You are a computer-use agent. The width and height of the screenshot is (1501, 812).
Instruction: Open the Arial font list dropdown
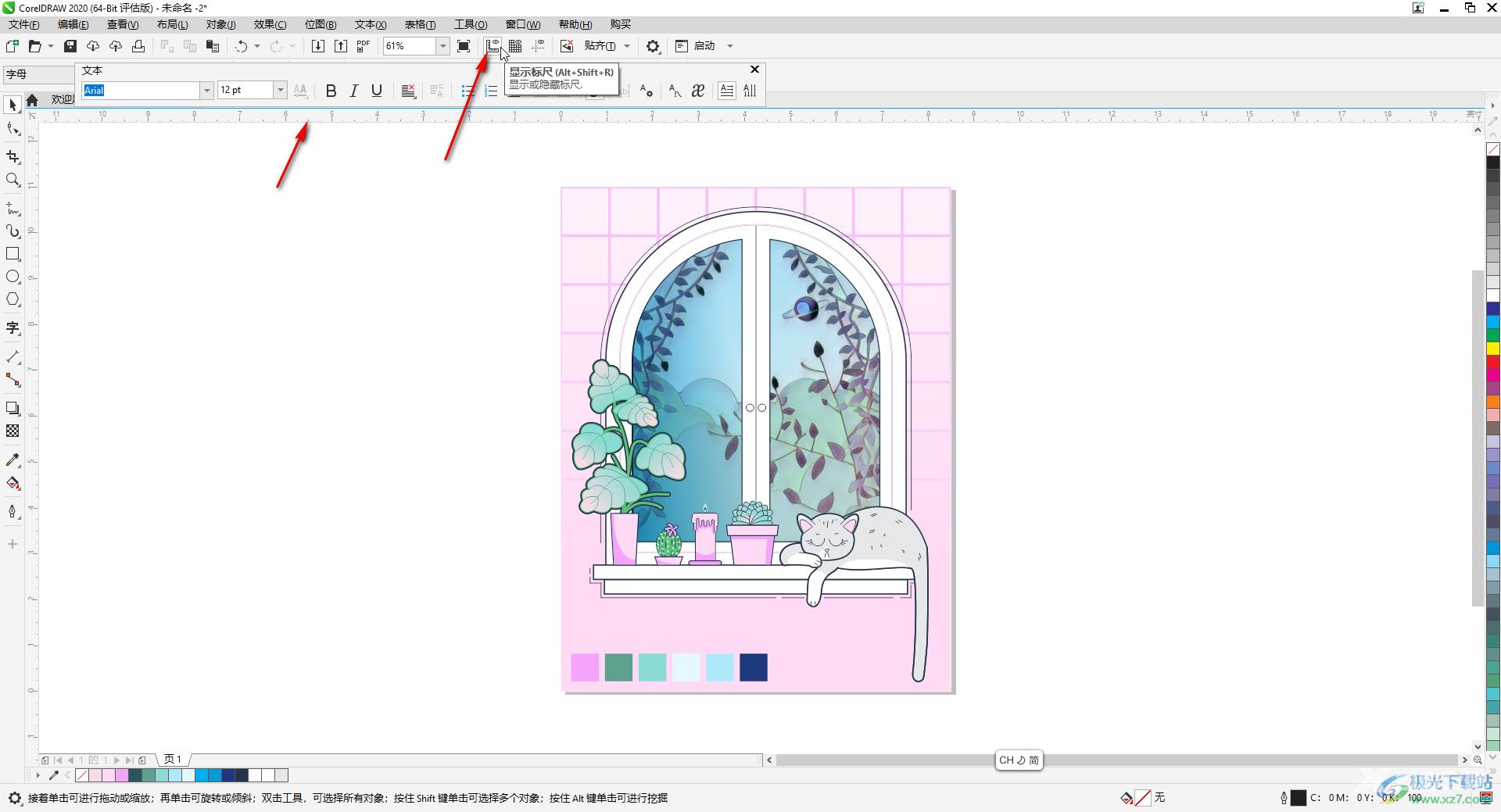click(x=206, y=91)
